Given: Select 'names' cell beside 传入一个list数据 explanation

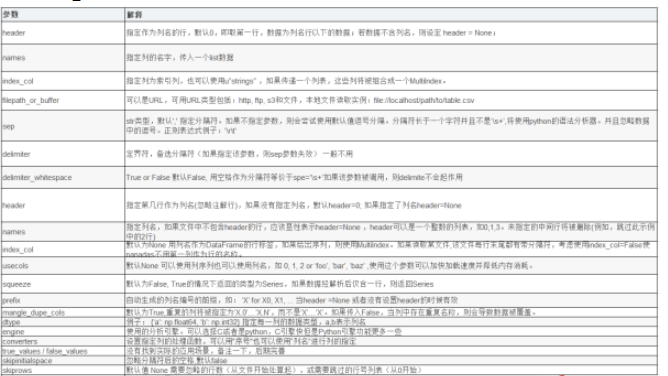Looking at the screenshot, I should click(63, 57).
